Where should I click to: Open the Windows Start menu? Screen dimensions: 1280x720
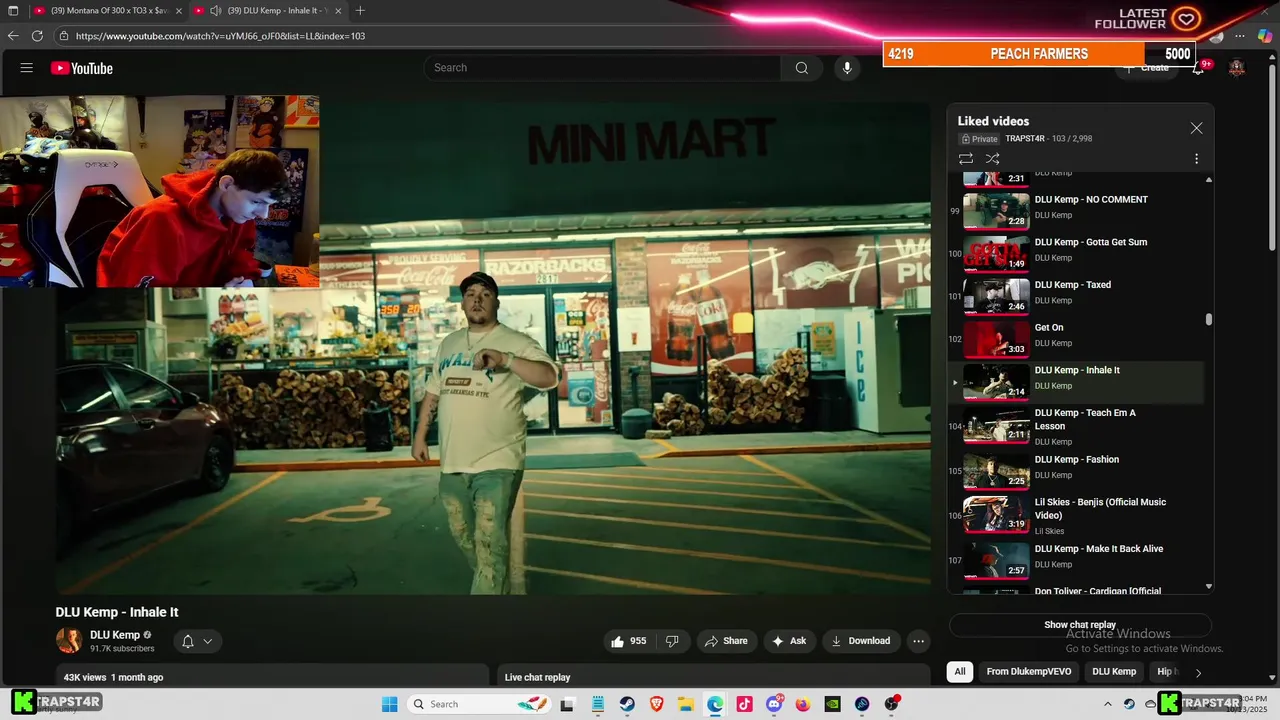(x=389, y=704)
